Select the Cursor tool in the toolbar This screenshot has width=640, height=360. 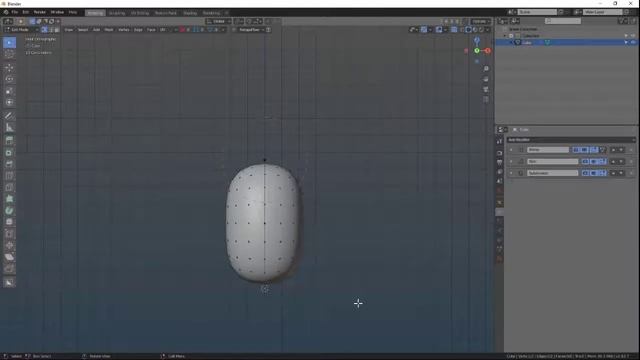(9, 54)
